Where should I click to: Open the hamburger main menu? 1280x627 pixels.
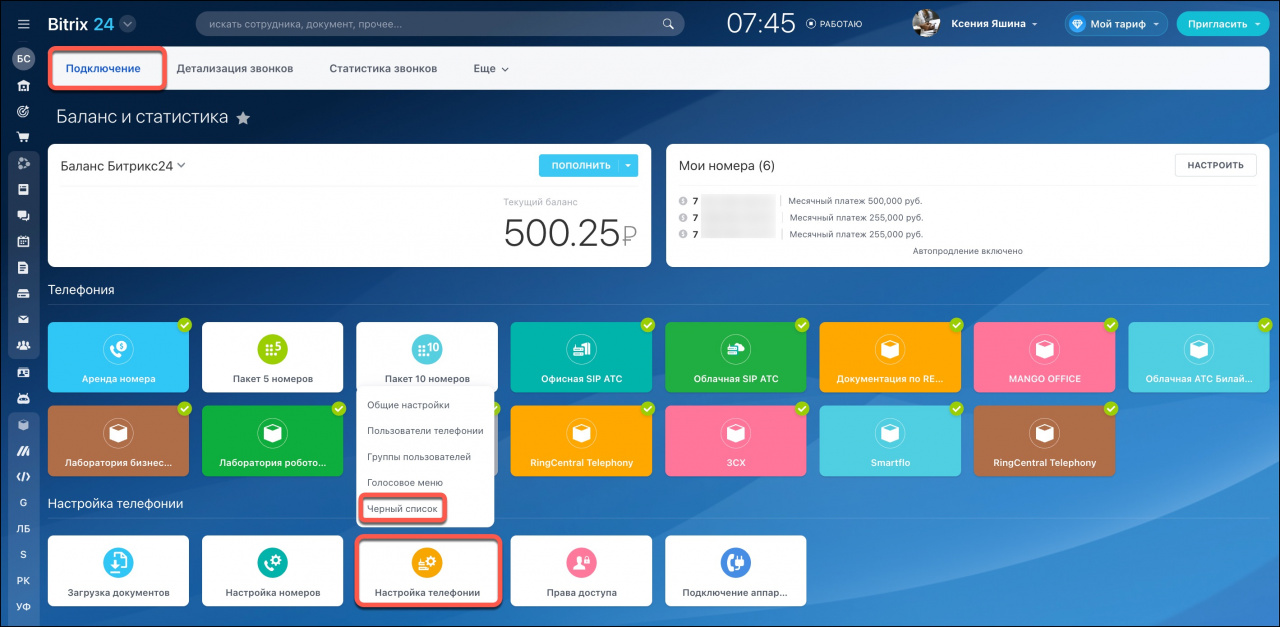coord(24,24)
